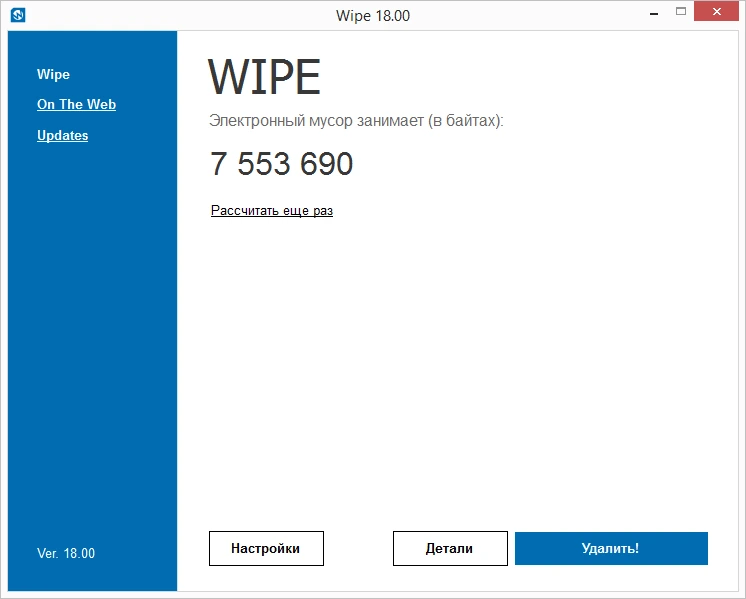
Task: Open Настройки settings button
Action: (x=266, y=549)
